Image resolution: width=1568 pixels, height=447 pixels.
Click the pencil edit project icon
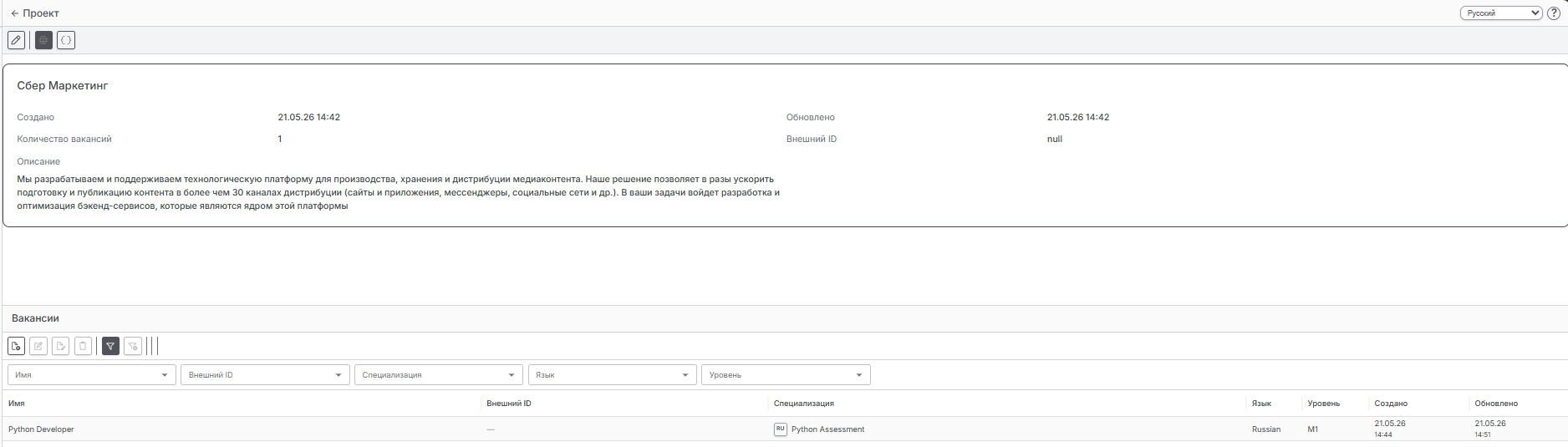point(16,40)
